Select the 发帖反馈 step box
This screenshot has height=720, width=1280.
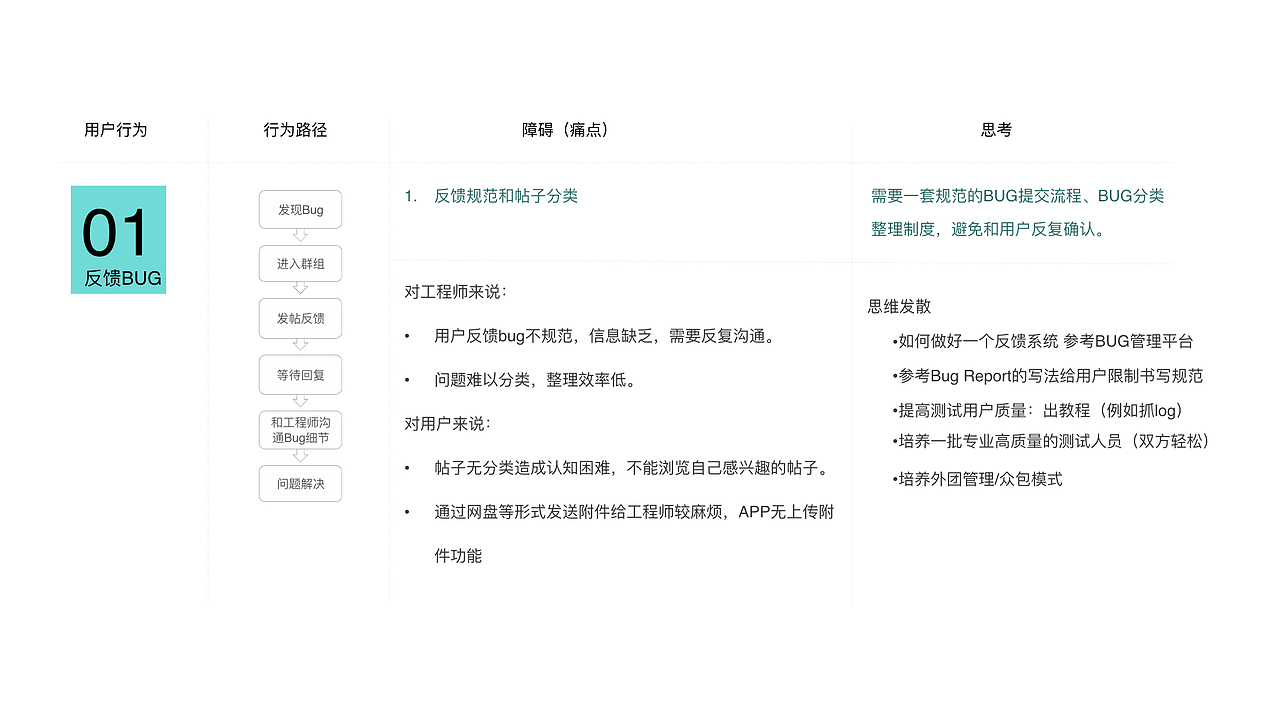pyautogui.click(x=300, y=318)
